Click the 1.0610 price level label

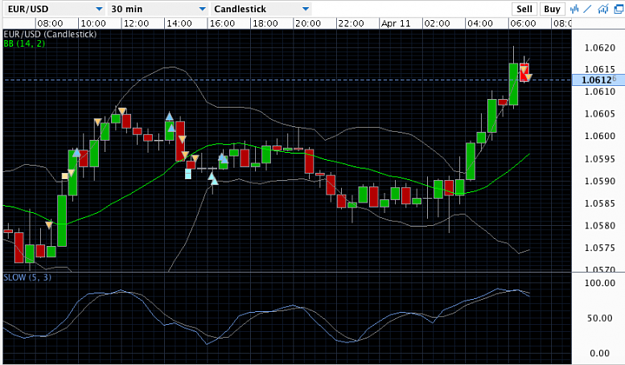pyautogui.click(x=600, y=92)
